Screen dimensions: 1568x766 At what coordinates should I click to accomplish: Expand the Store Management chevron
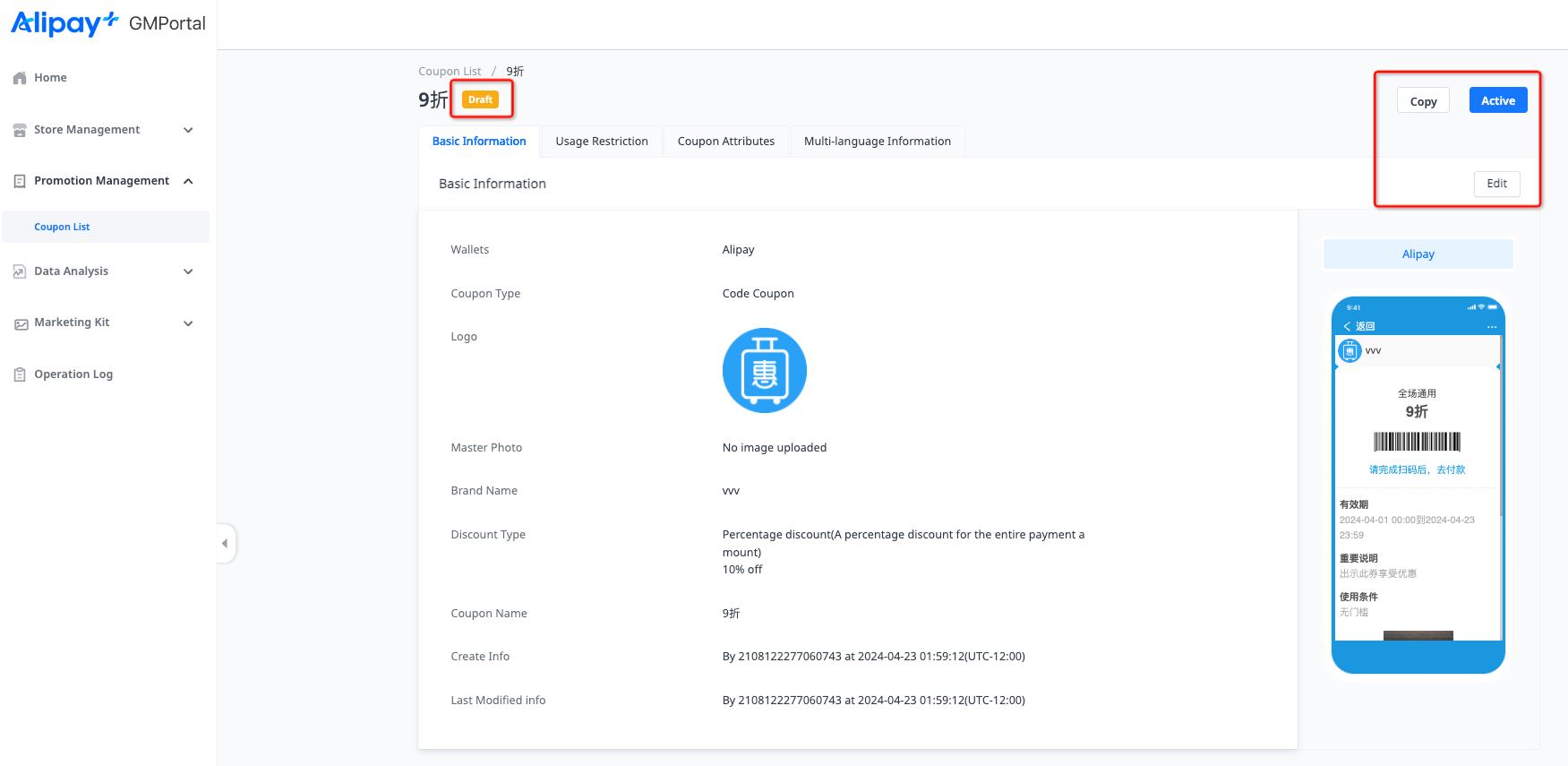tap(188, 130)
